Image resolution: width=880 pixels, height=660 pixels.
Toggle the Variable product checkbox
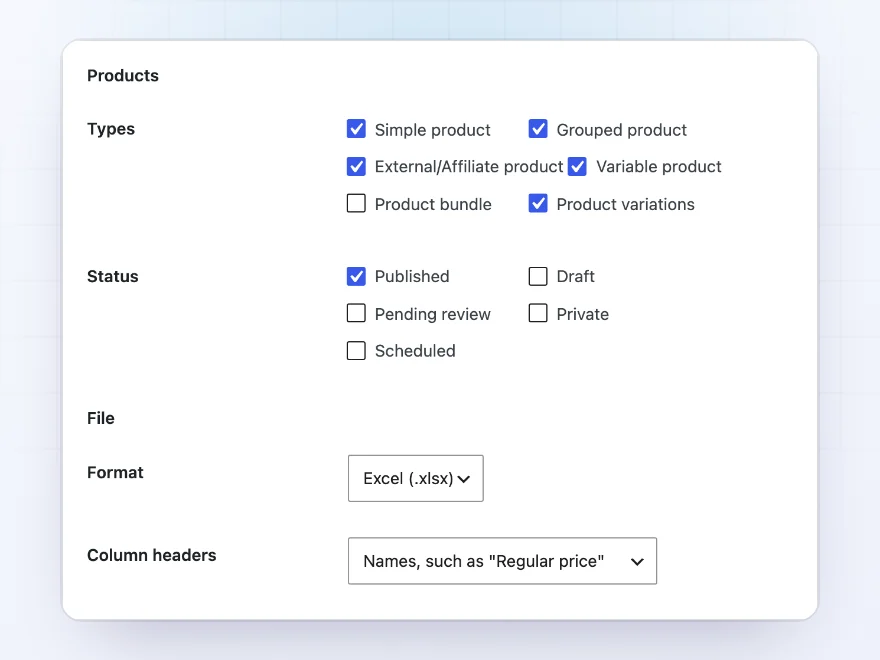point(578,167)
